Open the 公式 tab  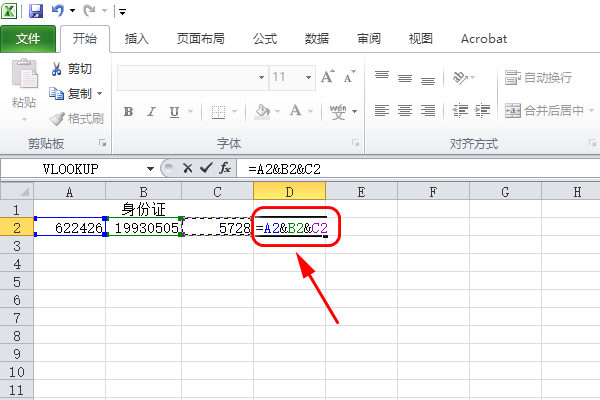point(265,39)
